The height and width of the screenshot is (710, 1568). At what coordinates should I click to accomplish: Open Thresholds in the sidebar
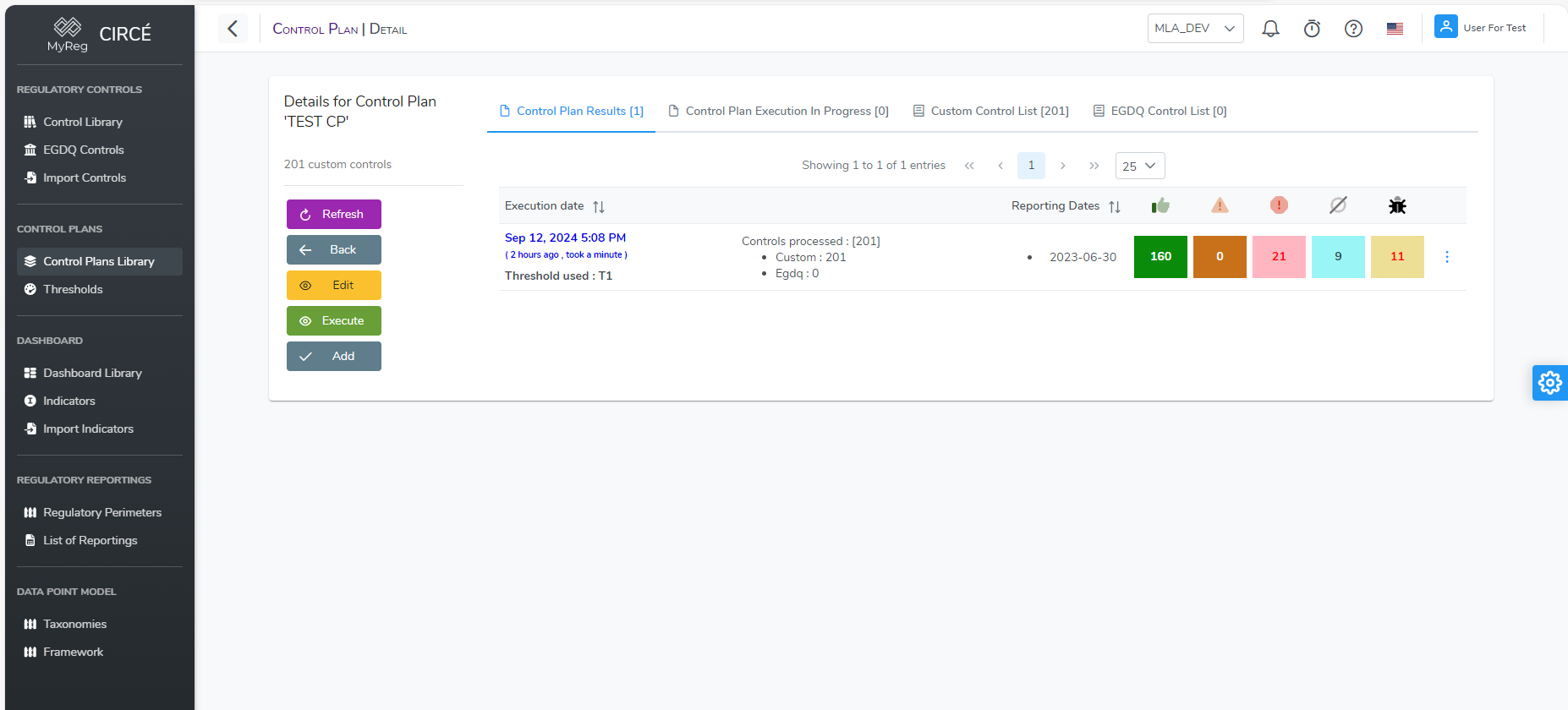[x=73, y=289]
